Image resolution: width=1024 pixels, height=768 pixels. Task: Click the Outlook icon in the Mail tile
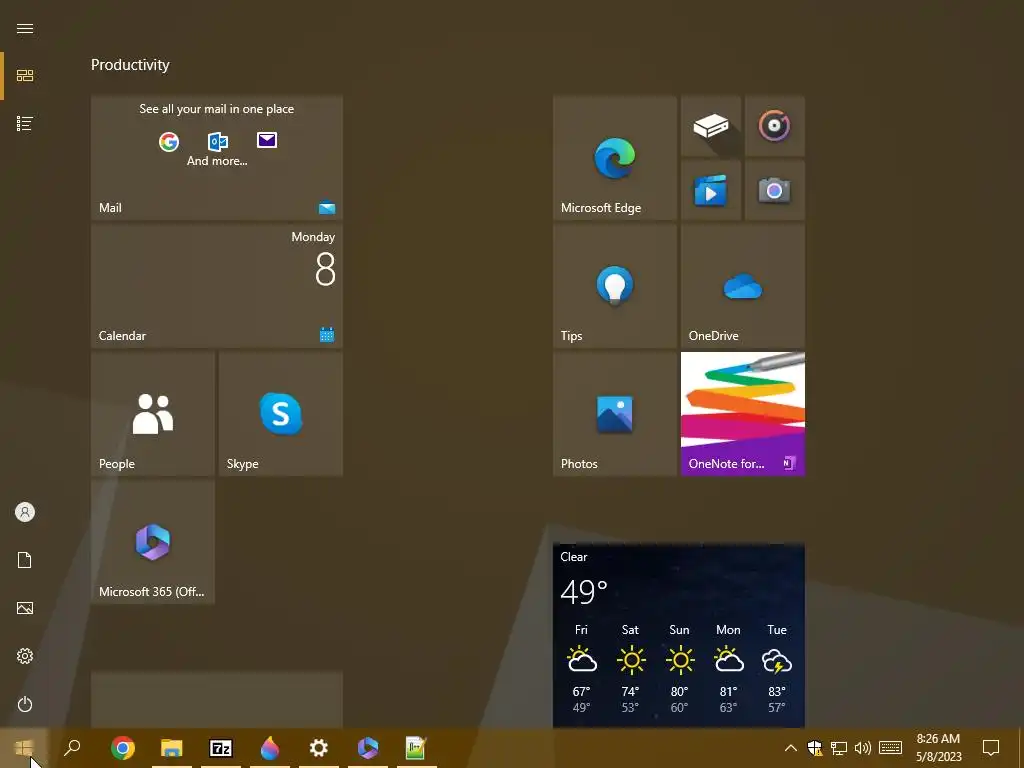tap(217, 141)
